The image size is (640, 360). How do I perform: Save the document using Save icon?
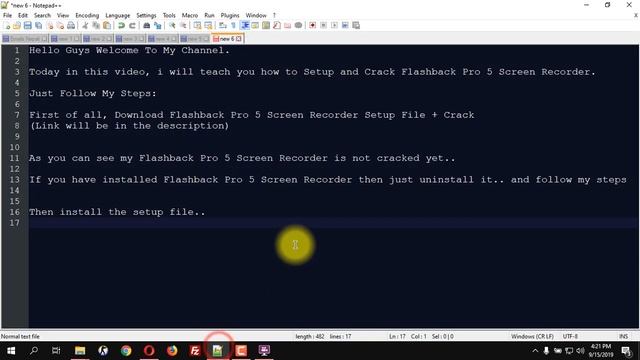pos(28,26)
